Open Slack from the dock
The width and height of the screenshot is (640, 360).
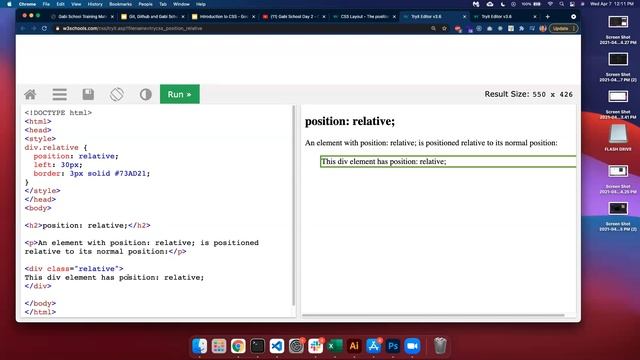point(316,346)
